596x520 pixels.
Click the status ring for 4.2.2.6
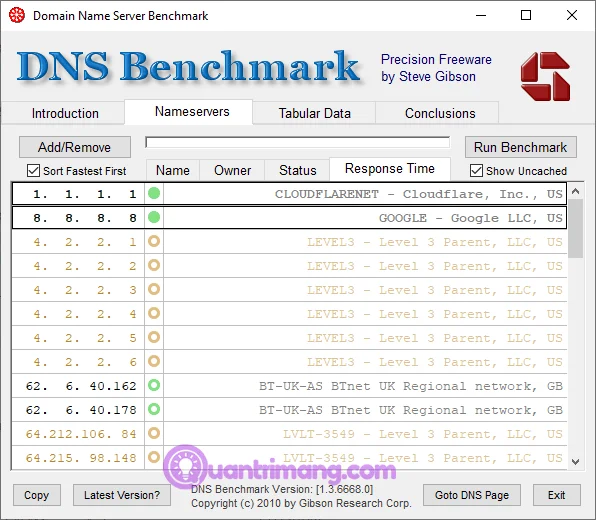pyautogui.click(x=154, y=361)
